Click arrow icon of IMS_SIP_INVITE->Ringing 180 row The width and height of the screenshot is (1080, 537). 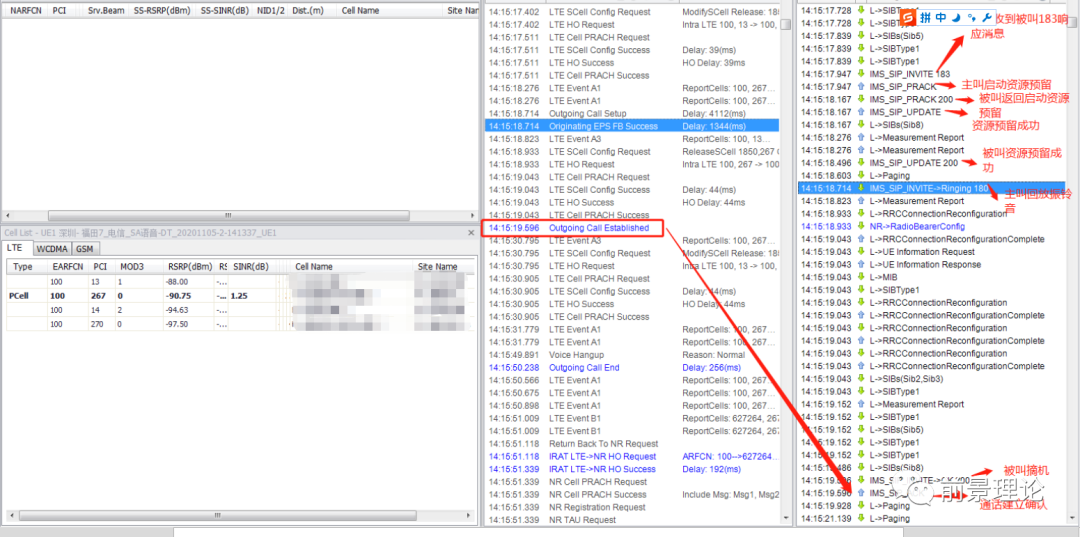pos(860,188)
